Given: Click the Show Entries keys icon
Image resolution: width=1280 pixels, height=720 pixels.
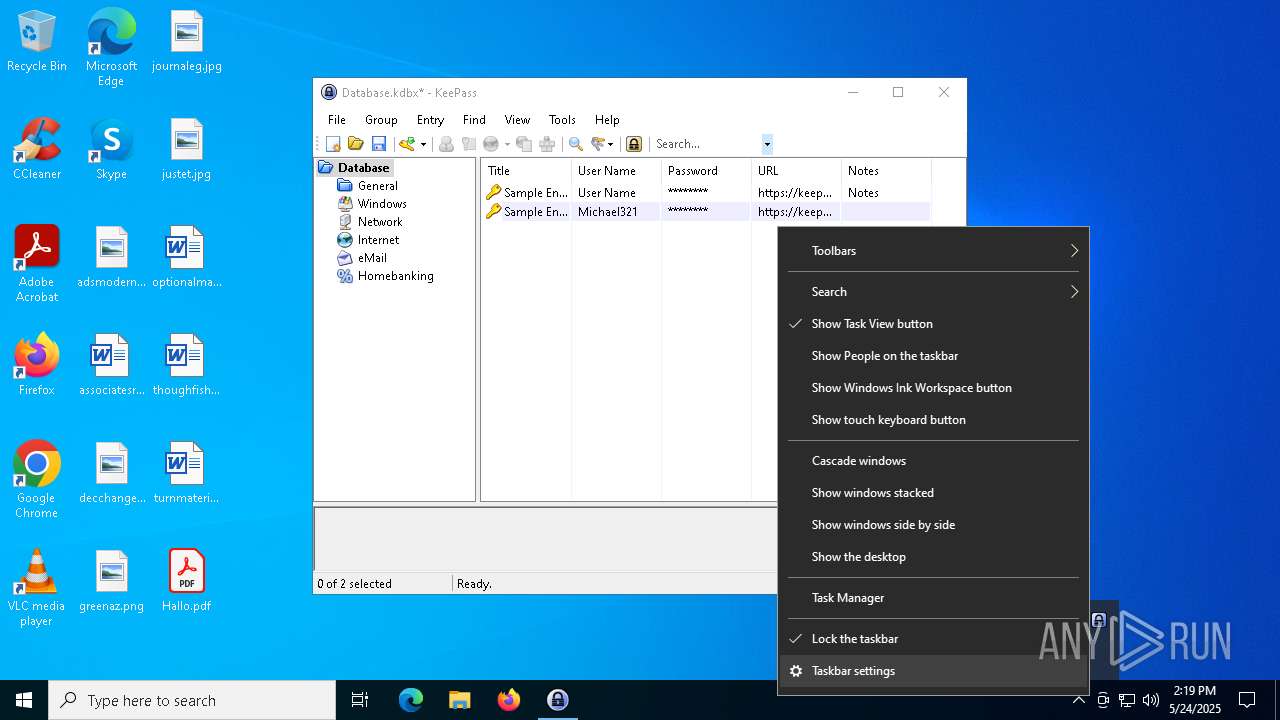Looking at the screenshot, I should [x=598, y=144].
